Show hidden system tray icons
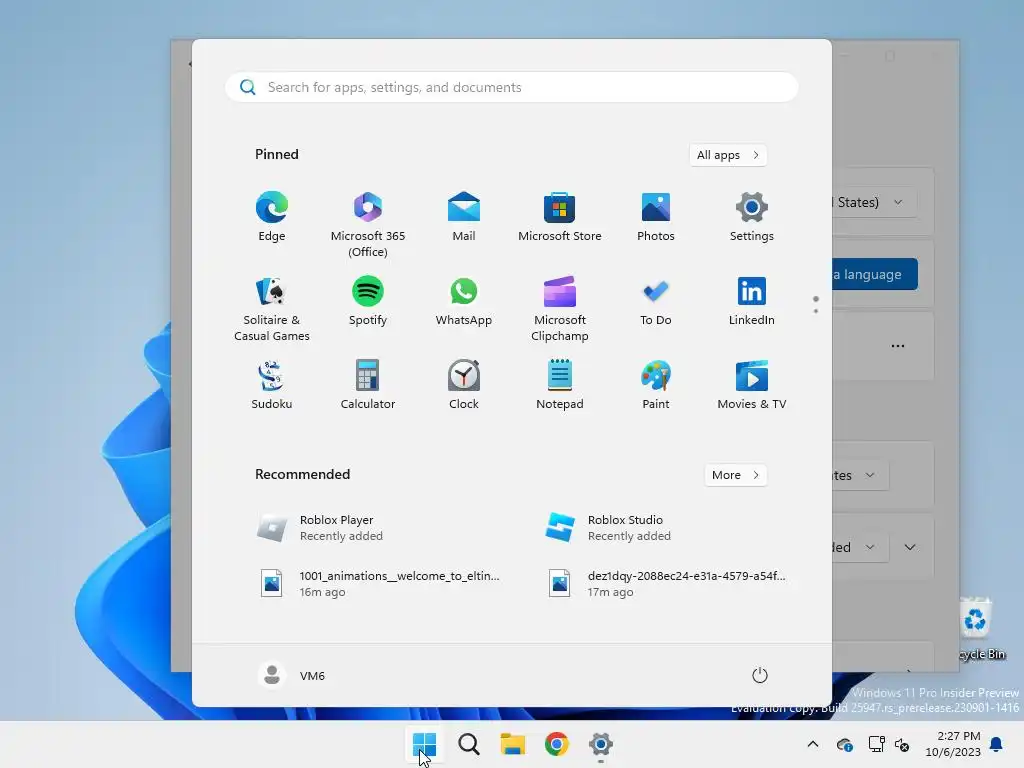The width and height of the screenshot is (1024, 768). click(x=813, y=744)
